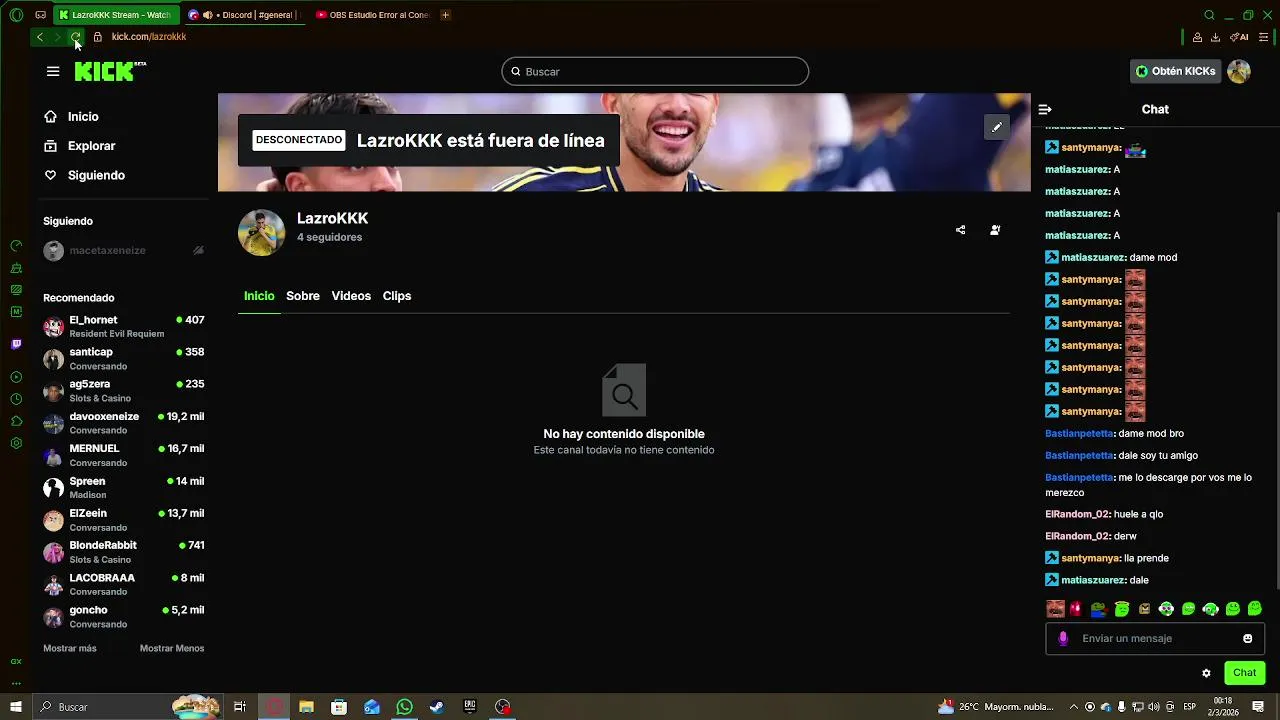Open the Opera menu logo

(16, 15)
